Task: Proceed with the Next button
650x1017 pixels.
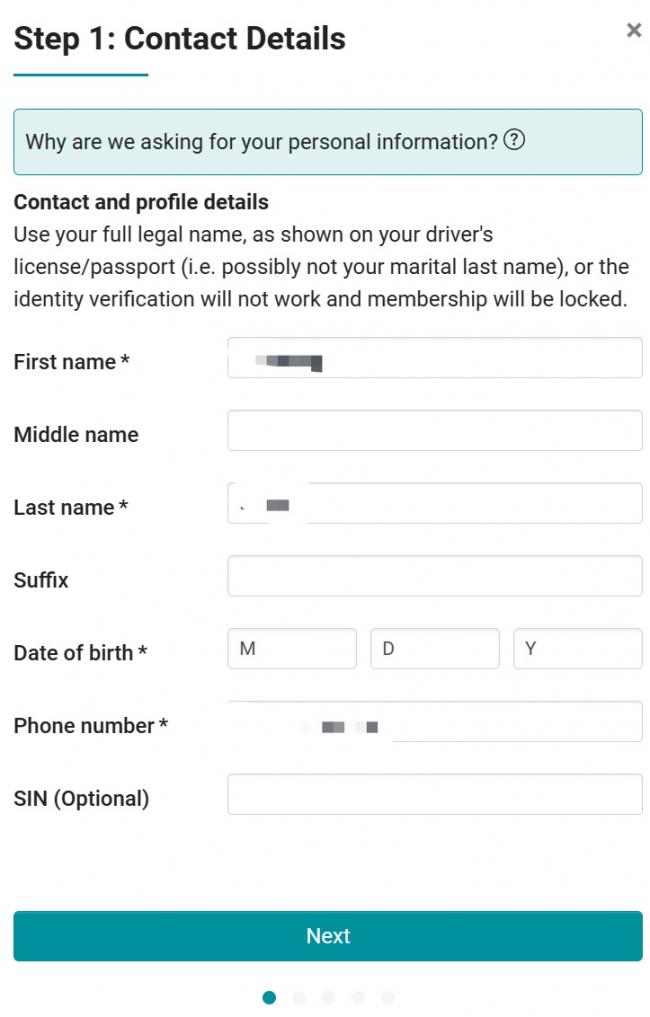Action: click(328, 935)
